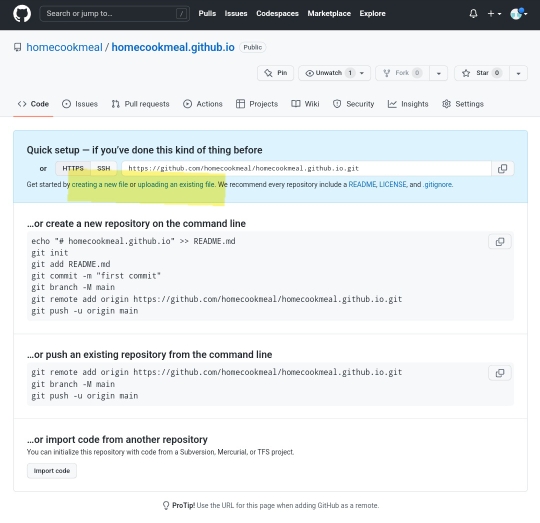Copy the clone URL to clipboard
540x523 pixels.
[502, 168]
